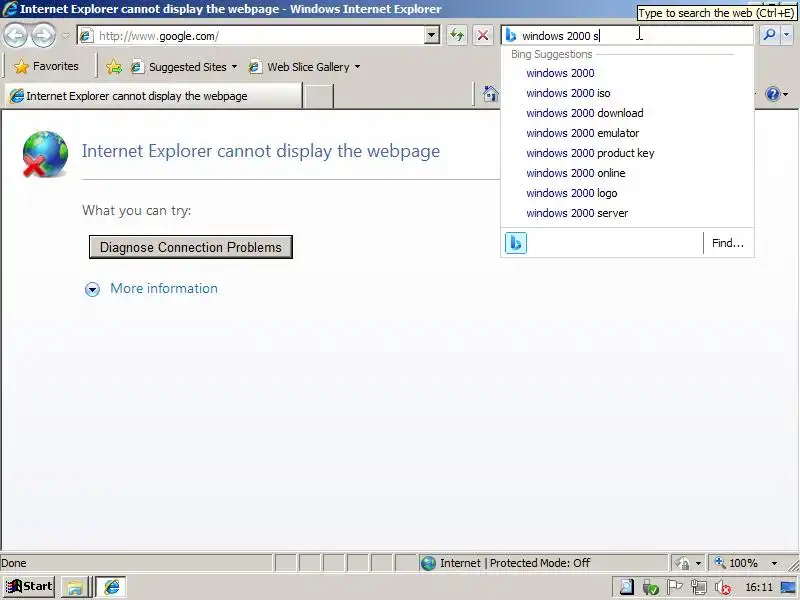
Task: Choose suggestion 'windows 2000 online'
Action: [576, 173]
